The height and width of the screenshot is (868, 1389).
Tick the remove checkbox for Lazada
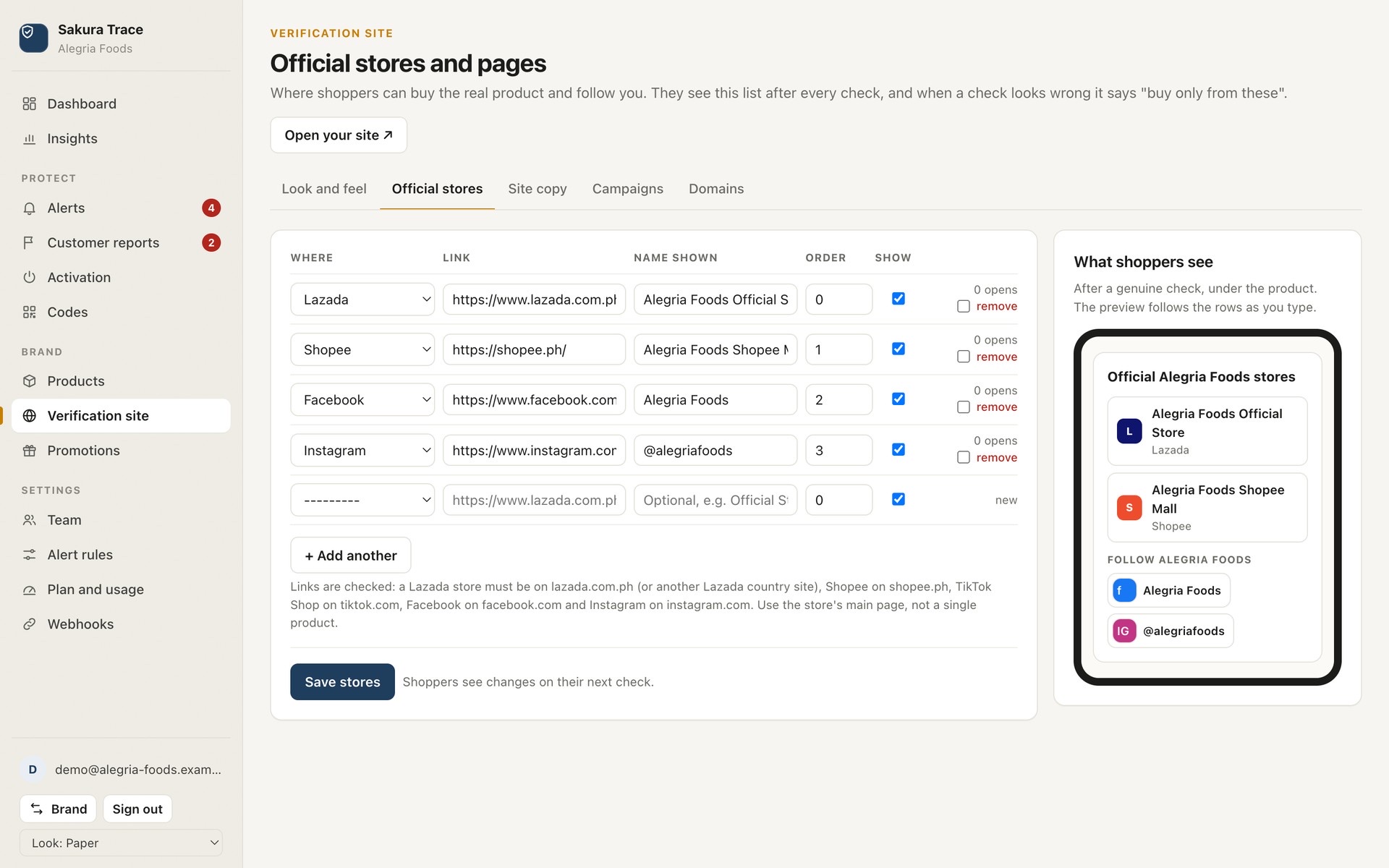(963, 306)
